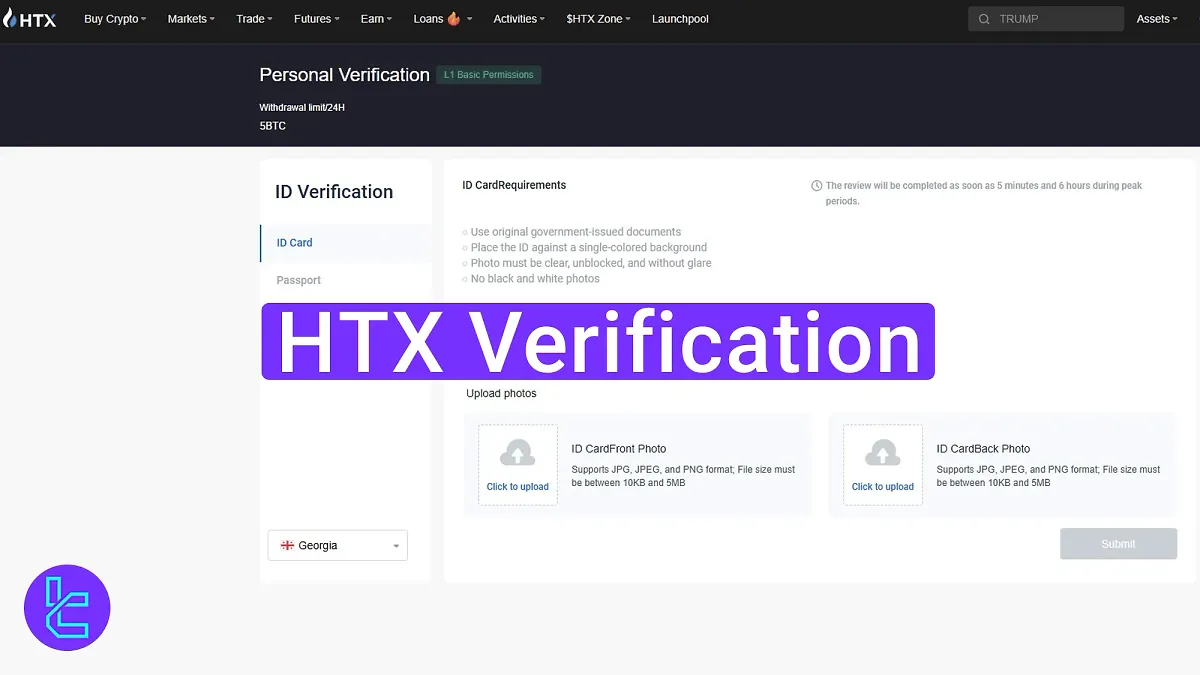Click the L1 Basic Permissions badge
The width and height of the screenshot is (1200, 675).
488,74
